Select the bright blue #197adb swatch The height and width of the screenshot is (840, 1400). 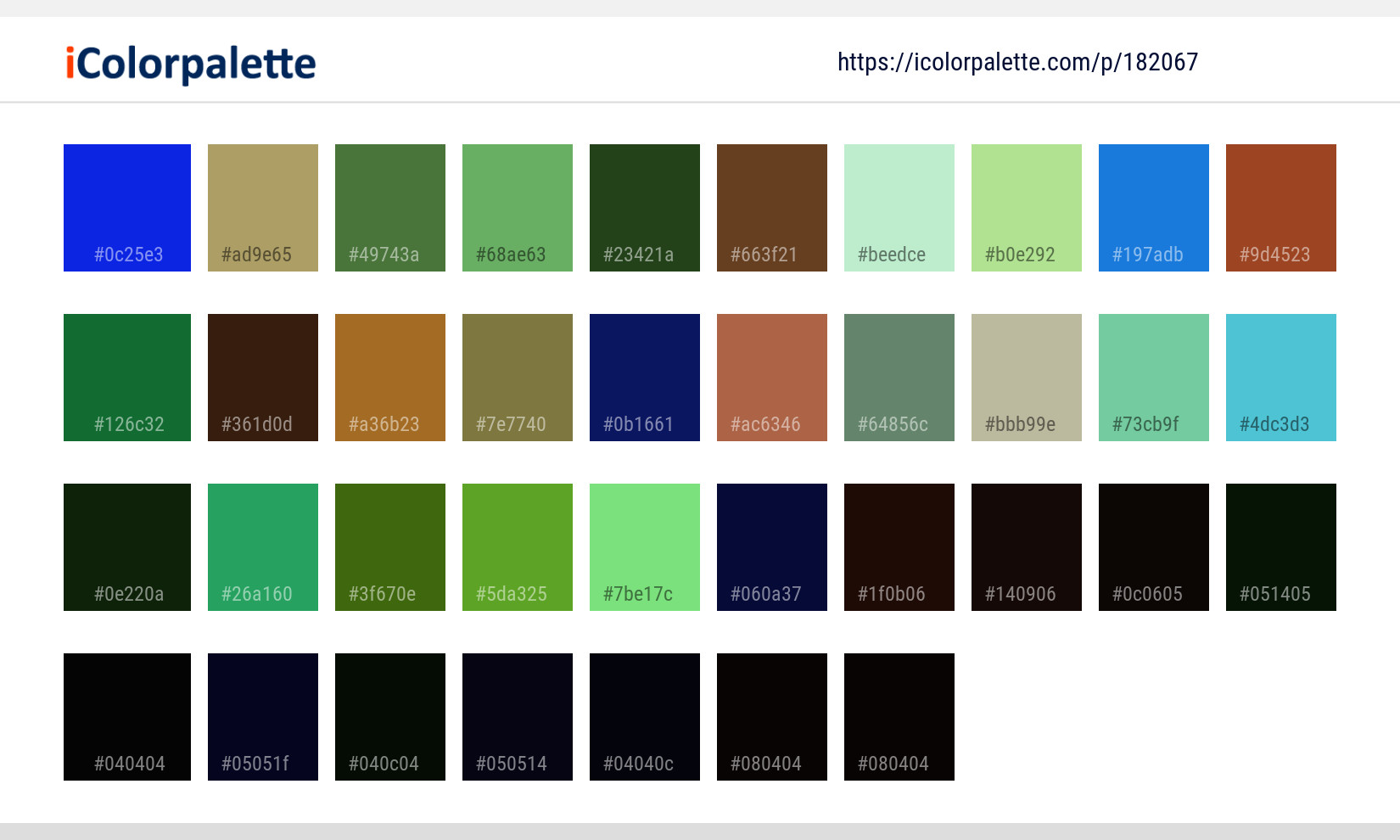(x=1153, y=207)
